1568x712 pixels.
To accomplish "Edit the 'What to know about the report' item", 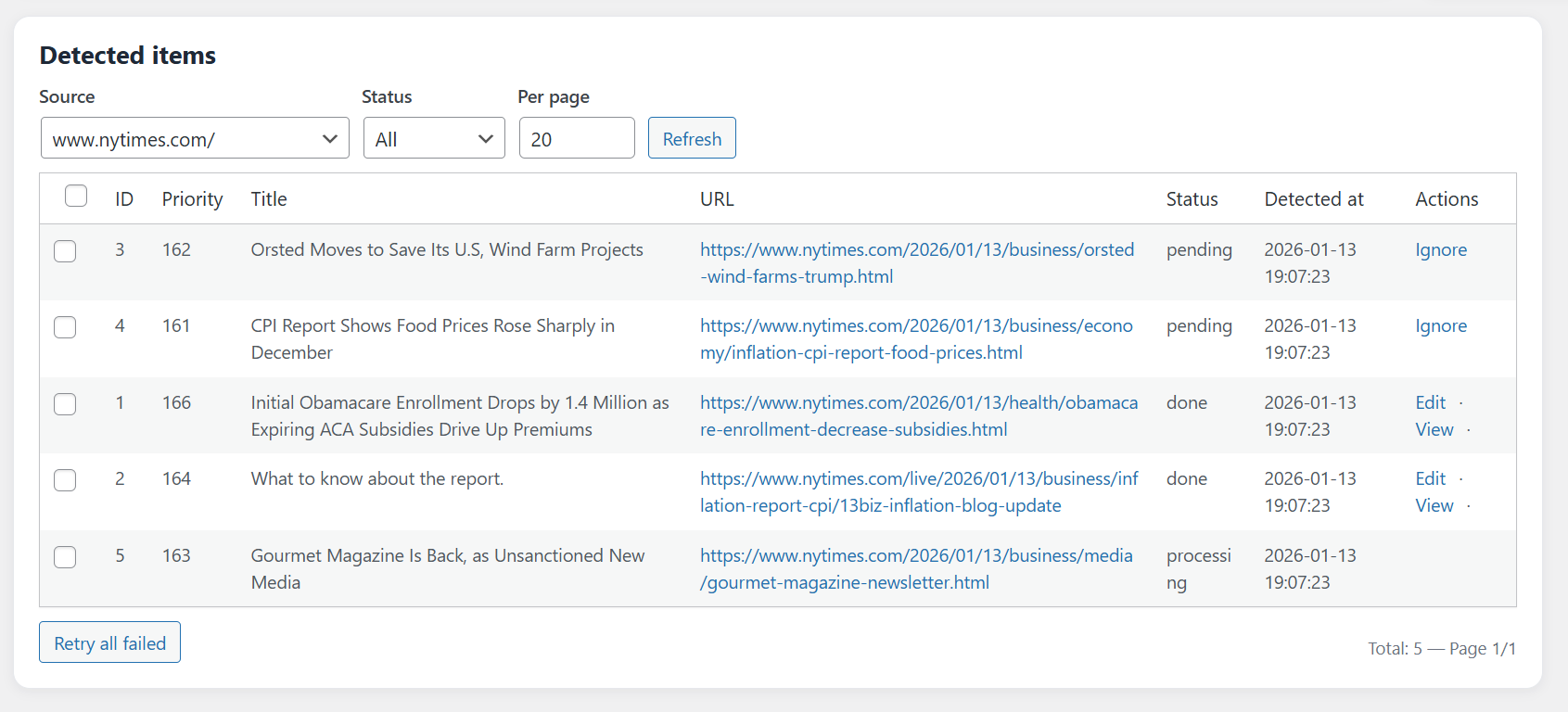I will click(1430, 478).
